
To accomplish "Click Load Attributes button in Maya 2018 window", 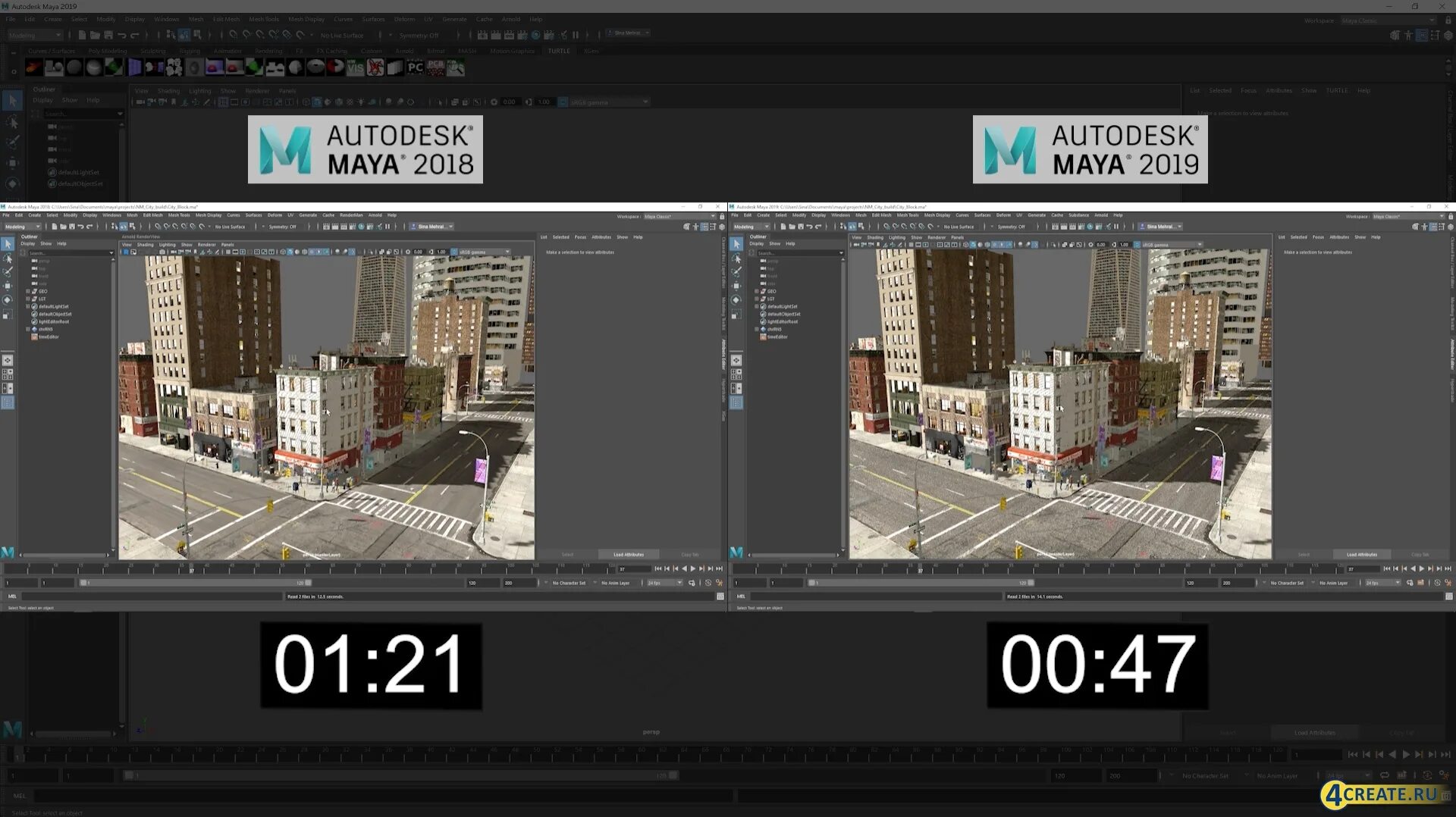I will coord(629,555).
